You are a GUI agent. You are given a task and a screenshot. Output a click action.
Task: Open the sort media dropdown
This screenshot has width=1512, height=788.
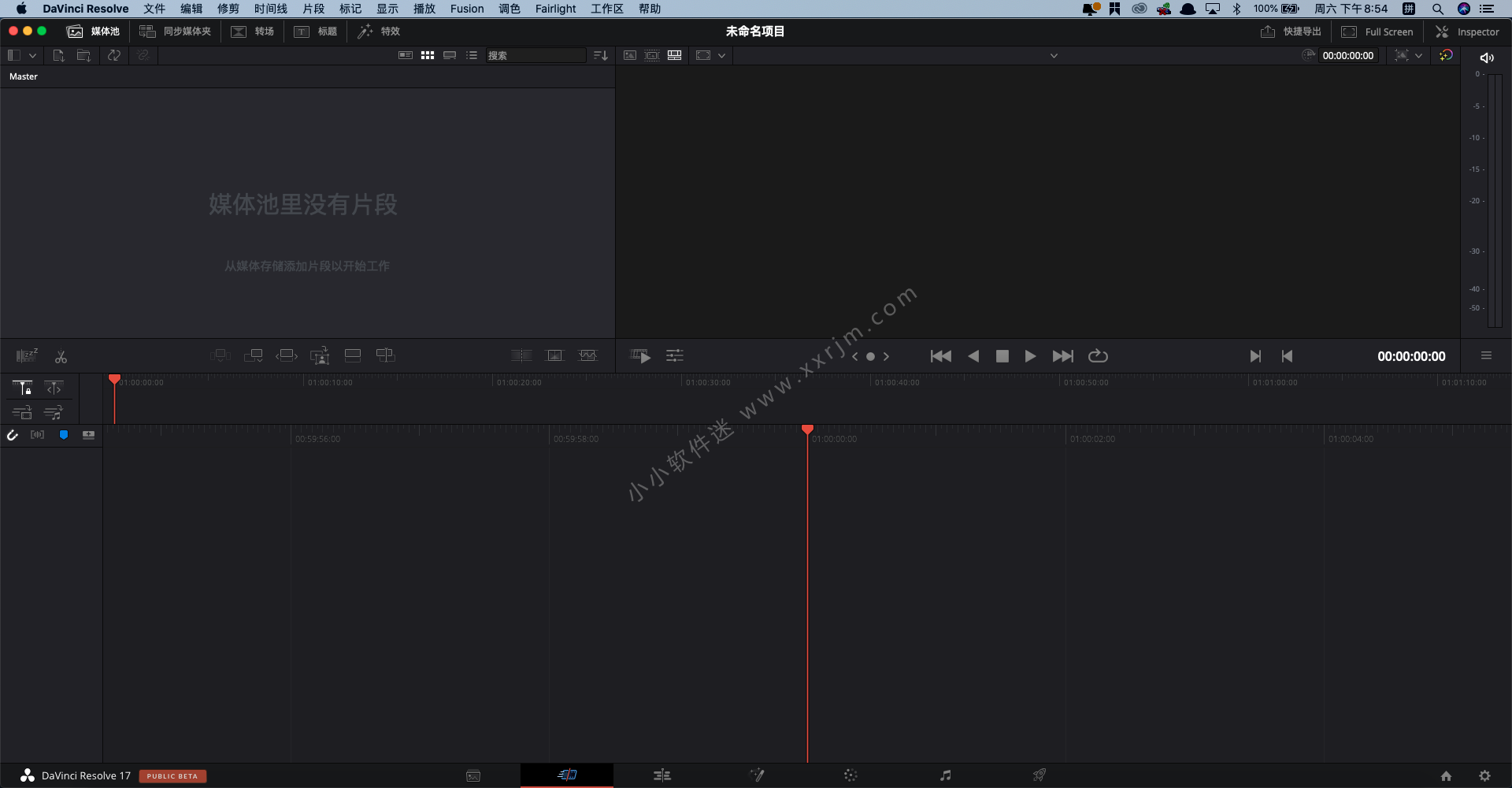coord(601,55)
